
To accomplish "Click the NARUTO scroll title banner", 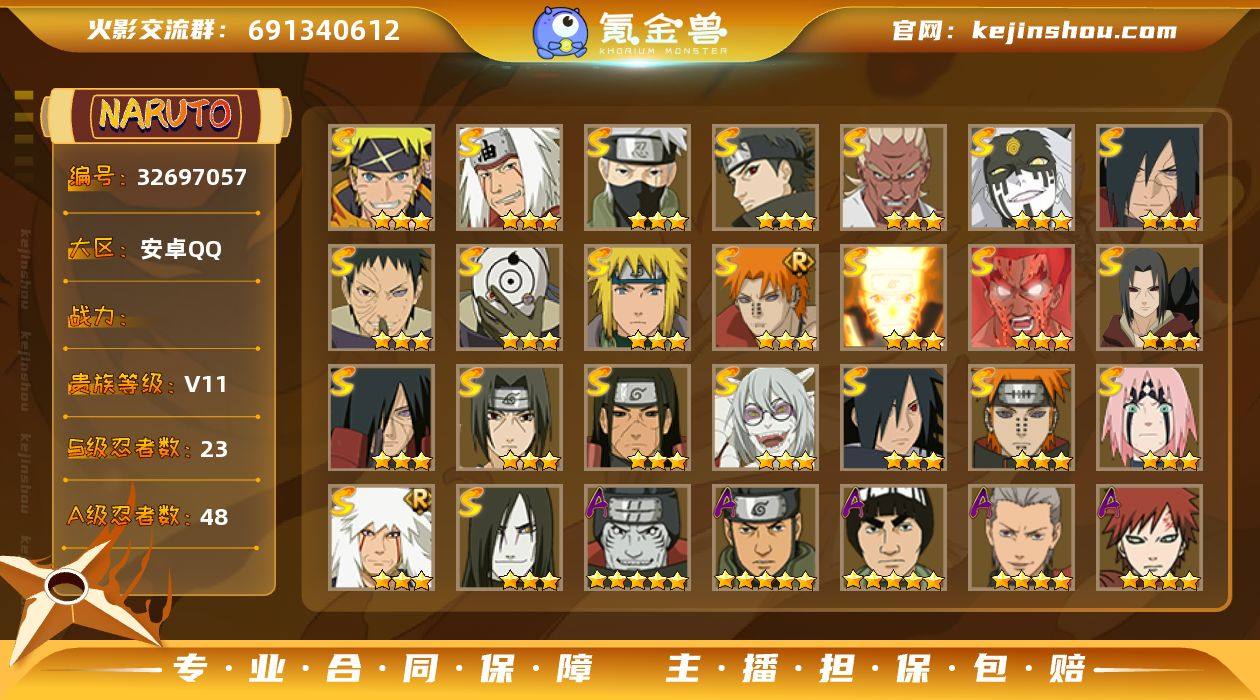I will coord(165,114).
